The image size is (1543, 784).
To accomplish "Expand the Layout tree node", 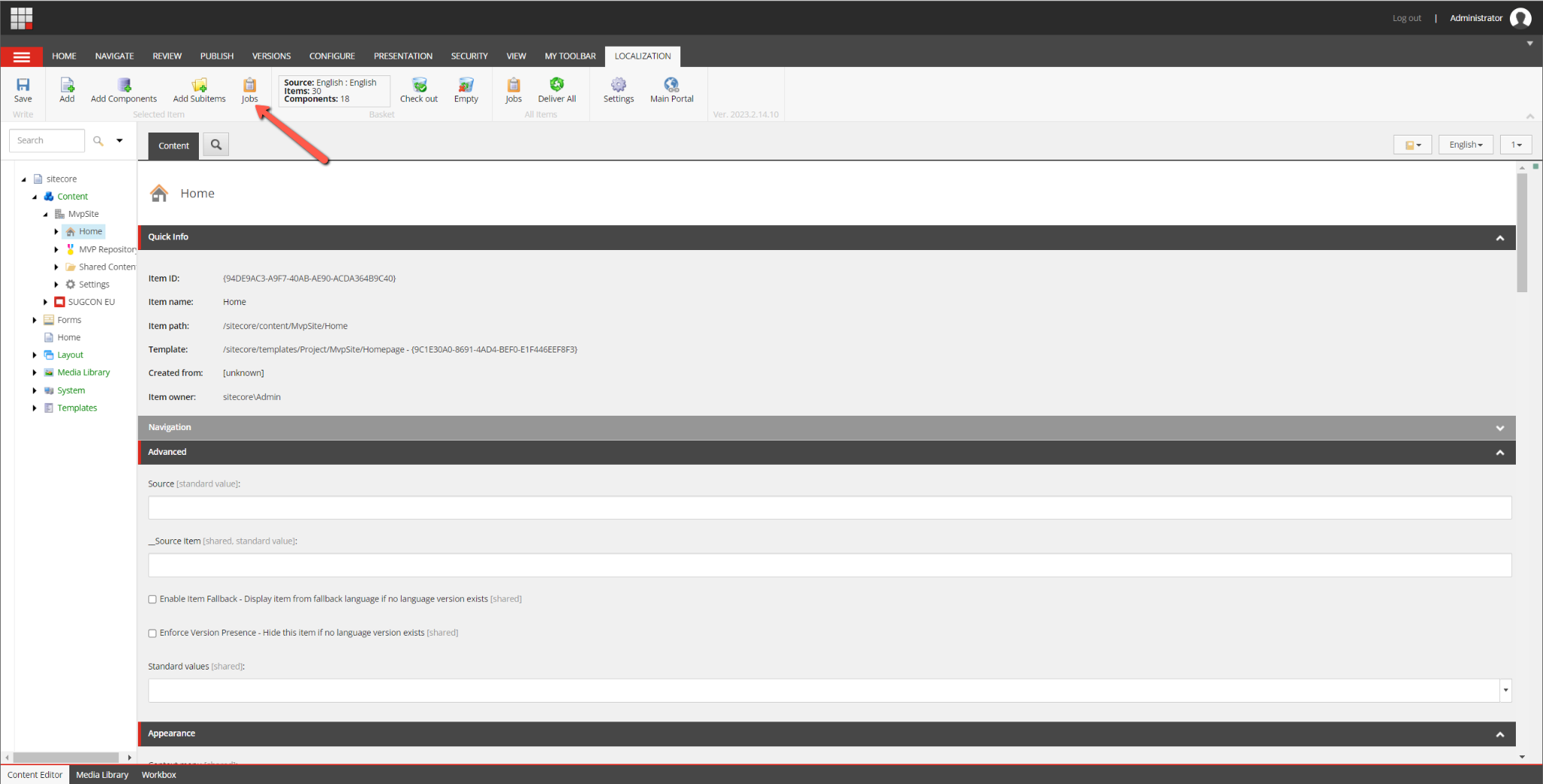I will [35, 355].
